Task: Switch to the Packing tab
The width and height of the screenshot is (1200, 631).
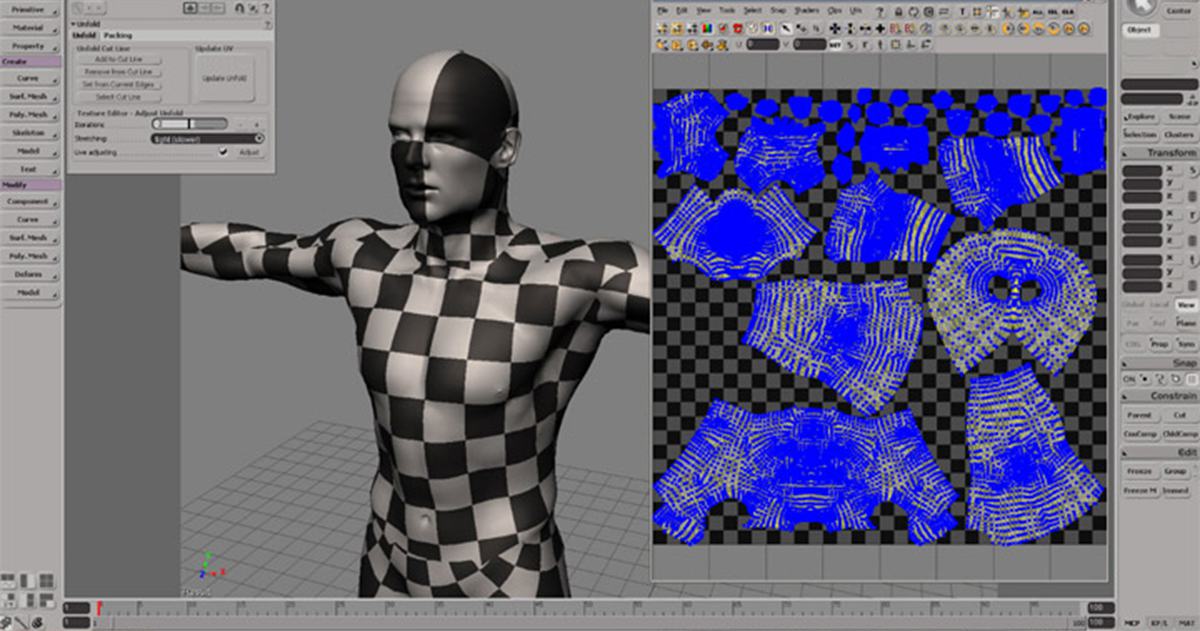Action: click(x=117, y=35)
